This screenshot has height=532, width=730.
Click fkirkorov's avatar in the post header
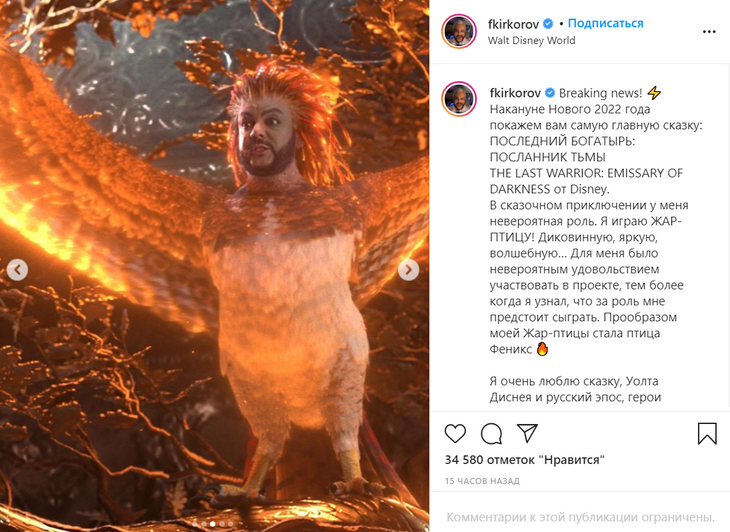tap(459, 31)
